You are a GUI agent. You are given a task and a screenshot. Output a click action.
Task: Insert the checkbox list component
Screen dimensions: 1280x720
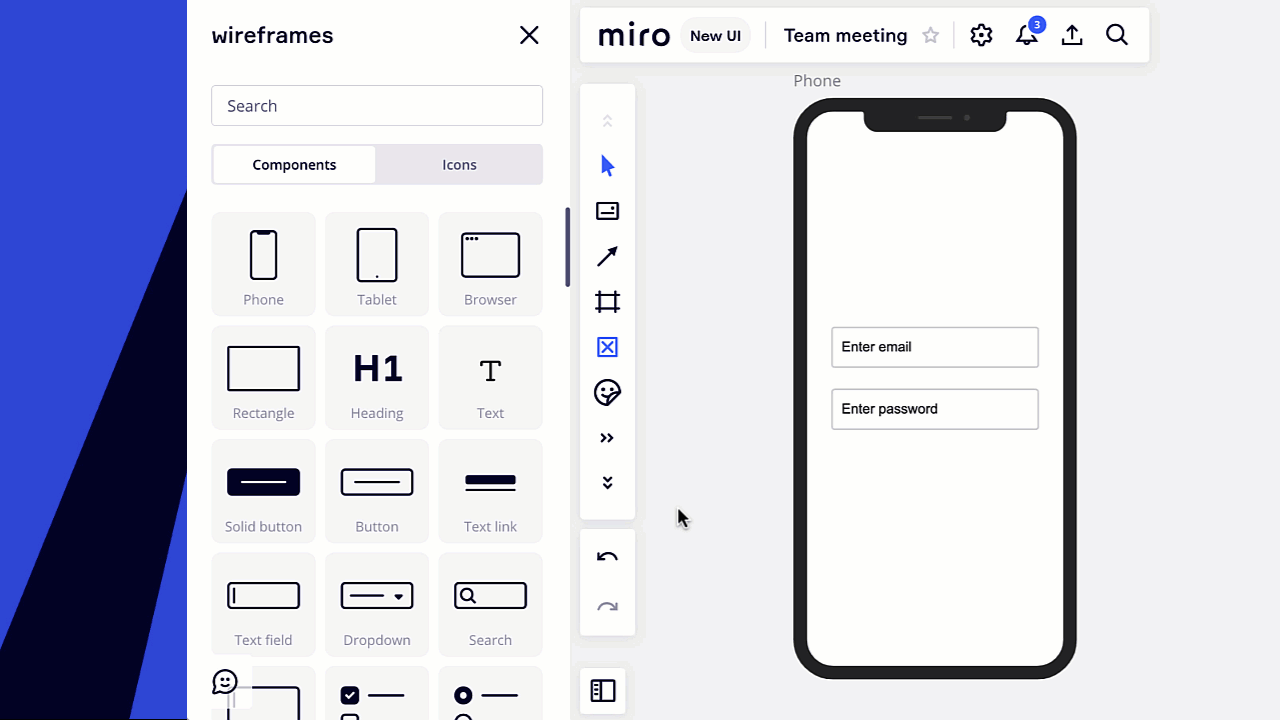[x=377, y=694]
